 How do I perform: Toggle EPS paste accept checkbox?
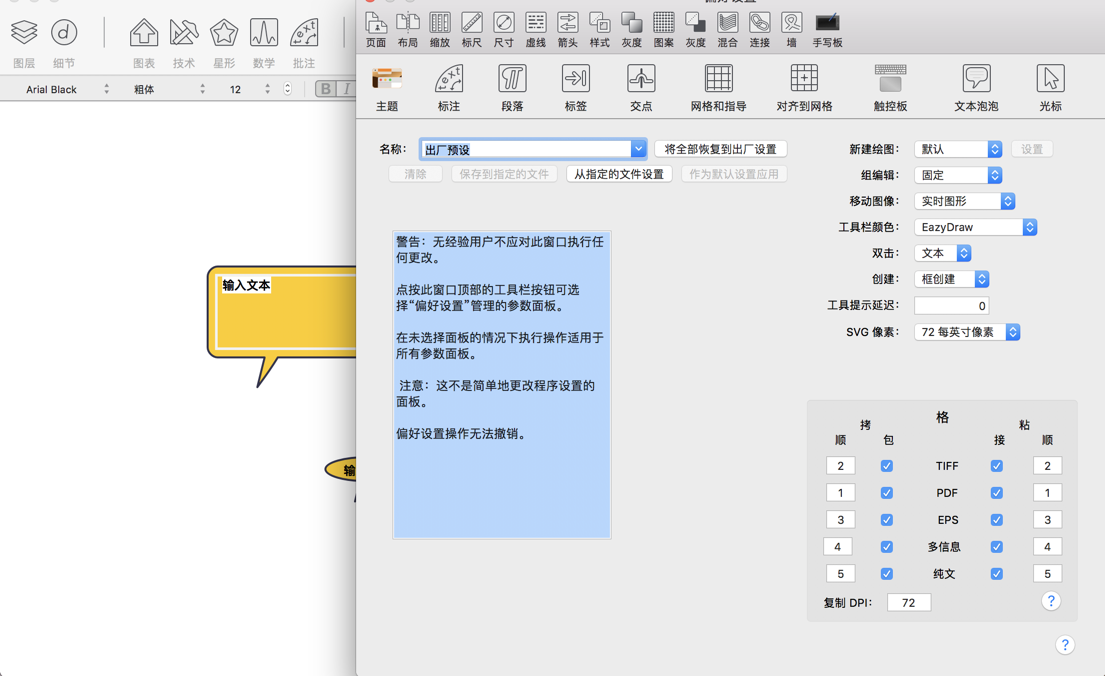(x=996, y=520)
